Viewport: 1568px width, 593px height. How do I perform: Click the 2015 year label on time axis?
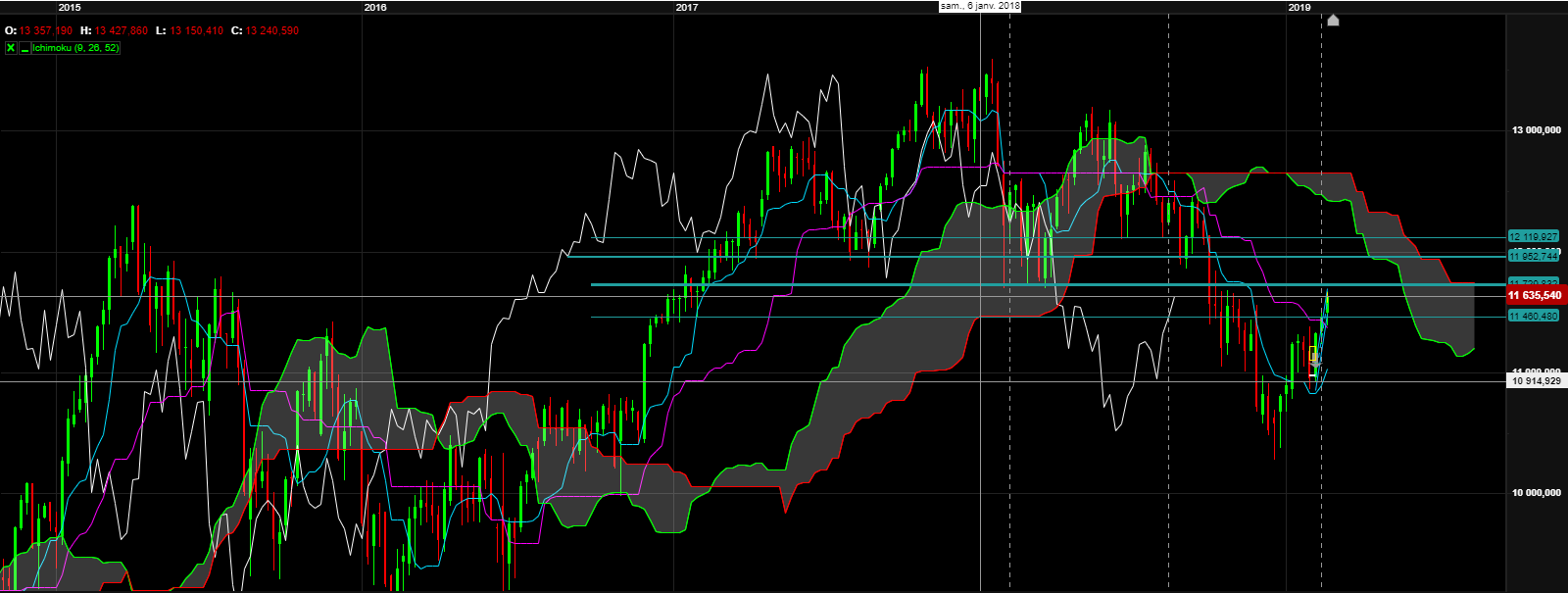tap(70, 7)
